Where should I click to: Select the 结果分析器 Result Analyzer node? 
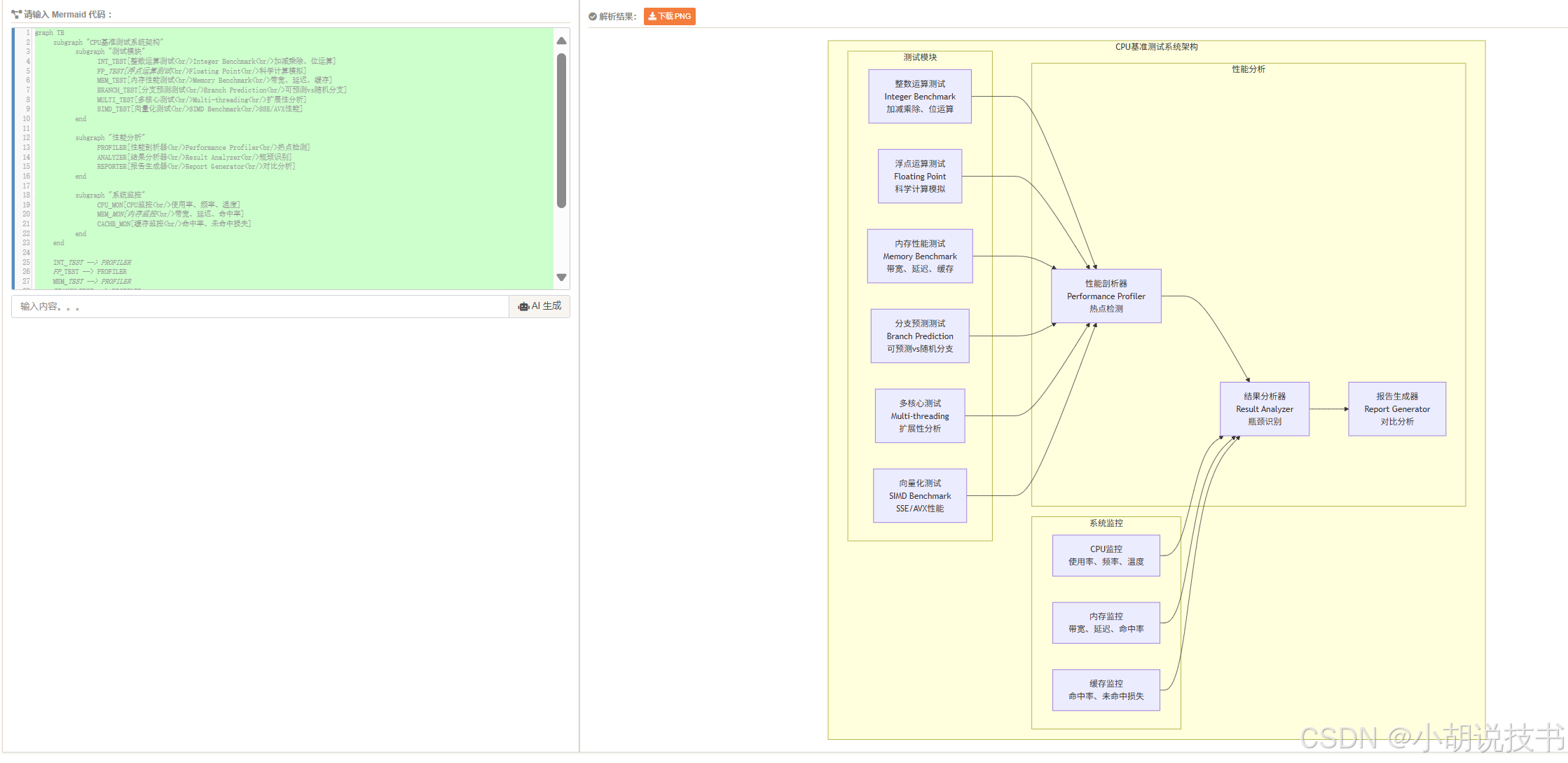tap(1265, 408)
